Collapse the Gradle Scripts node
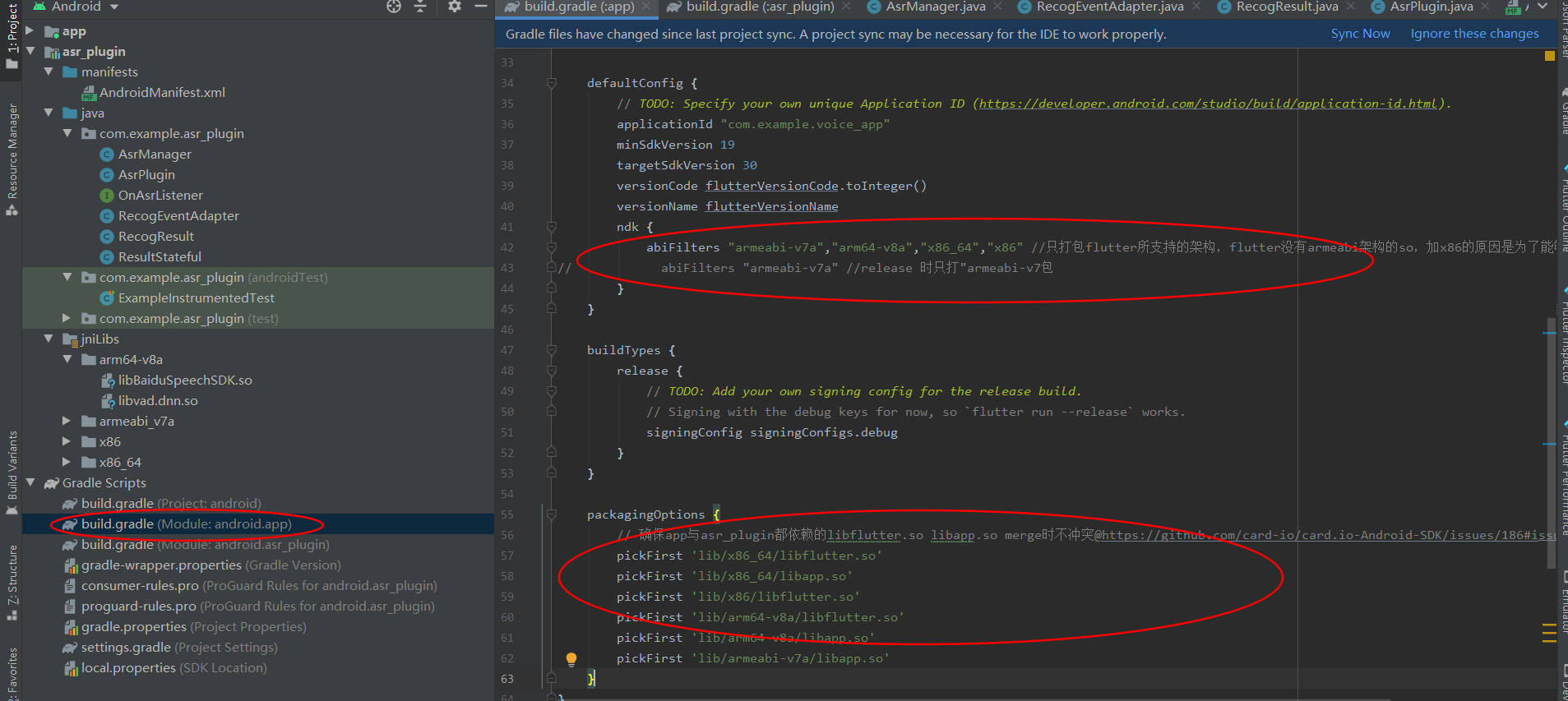1568x701 pixels. pos(30,482)
